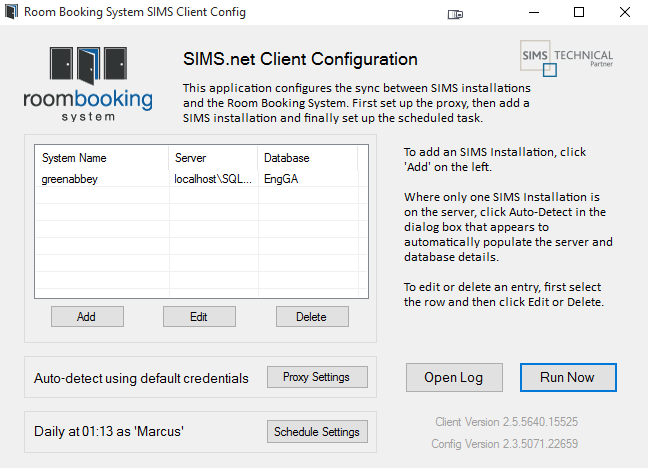Select the greenabbey system row
The width and height of the screenshot is (648, 468).
click(x=201, y=179)
